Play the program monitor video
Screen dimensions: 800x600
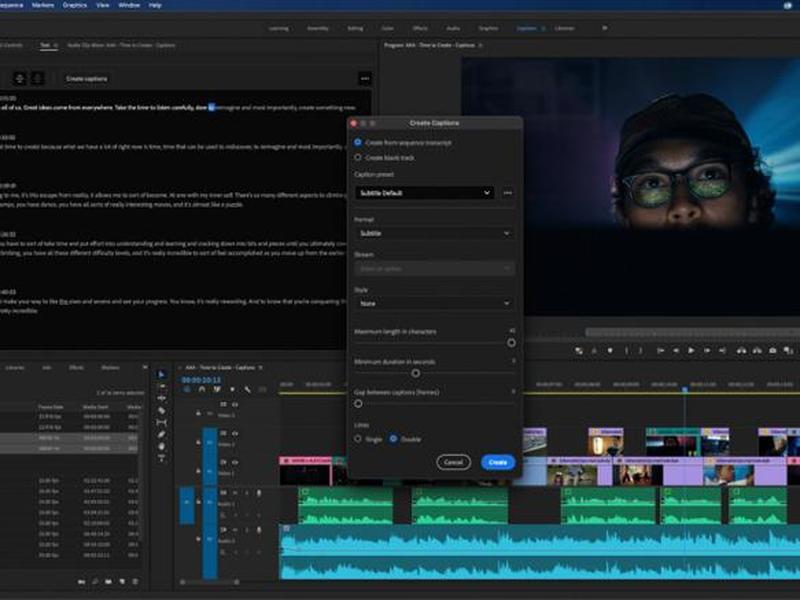point(691,351)
